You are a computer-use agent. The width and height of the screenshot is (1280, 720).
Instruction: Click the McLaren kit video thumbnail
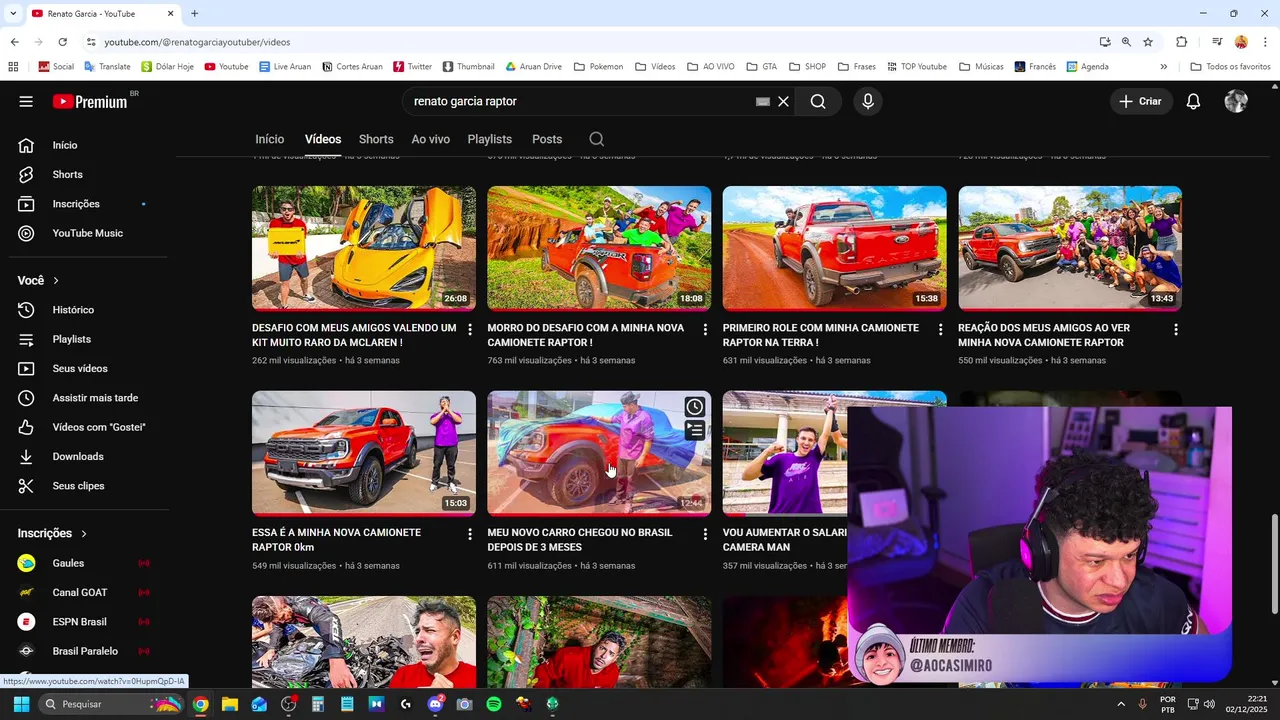pos(364,248)
